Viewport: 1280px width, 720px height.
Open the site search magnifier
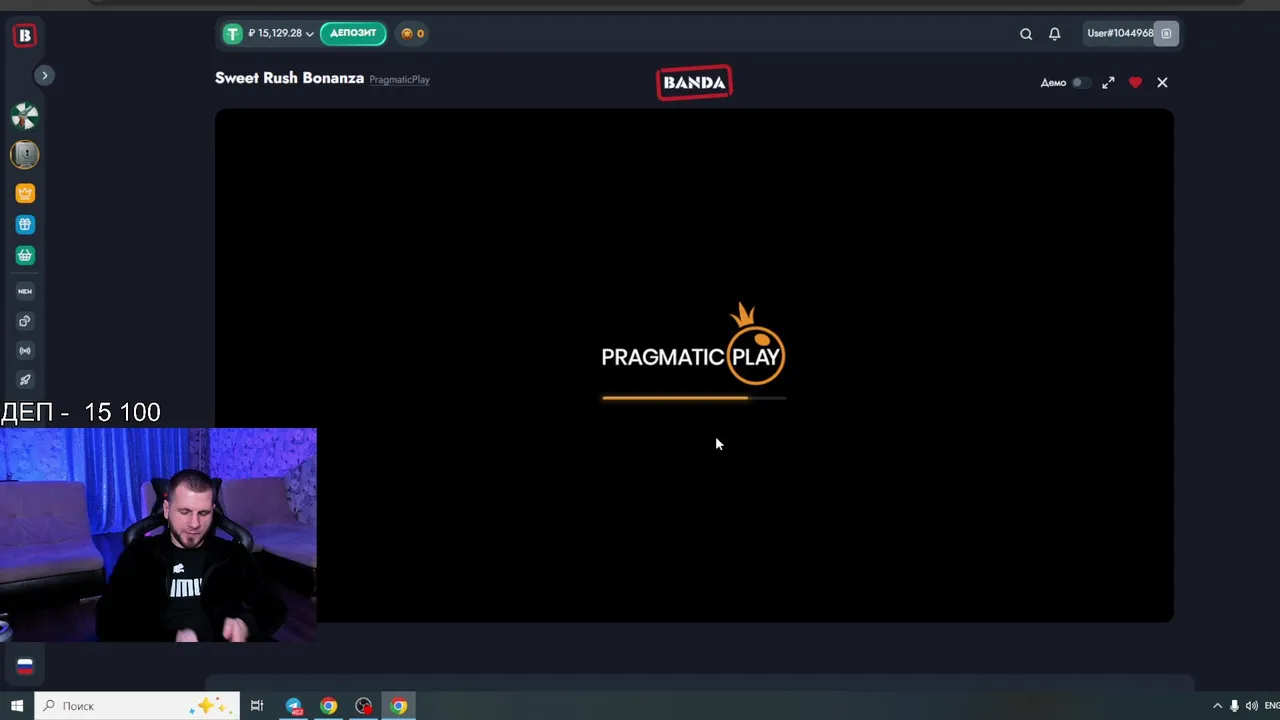pyautogui.click(x=1026, y=34)
